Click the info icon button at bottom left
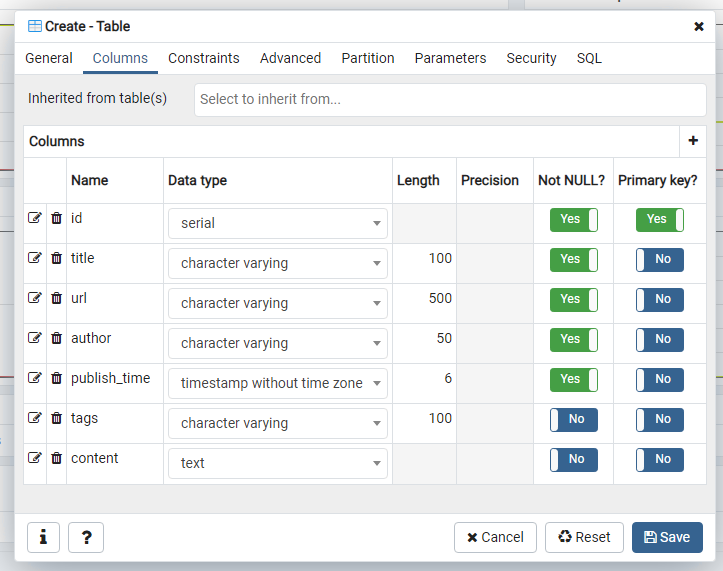 tap(43, 537)
